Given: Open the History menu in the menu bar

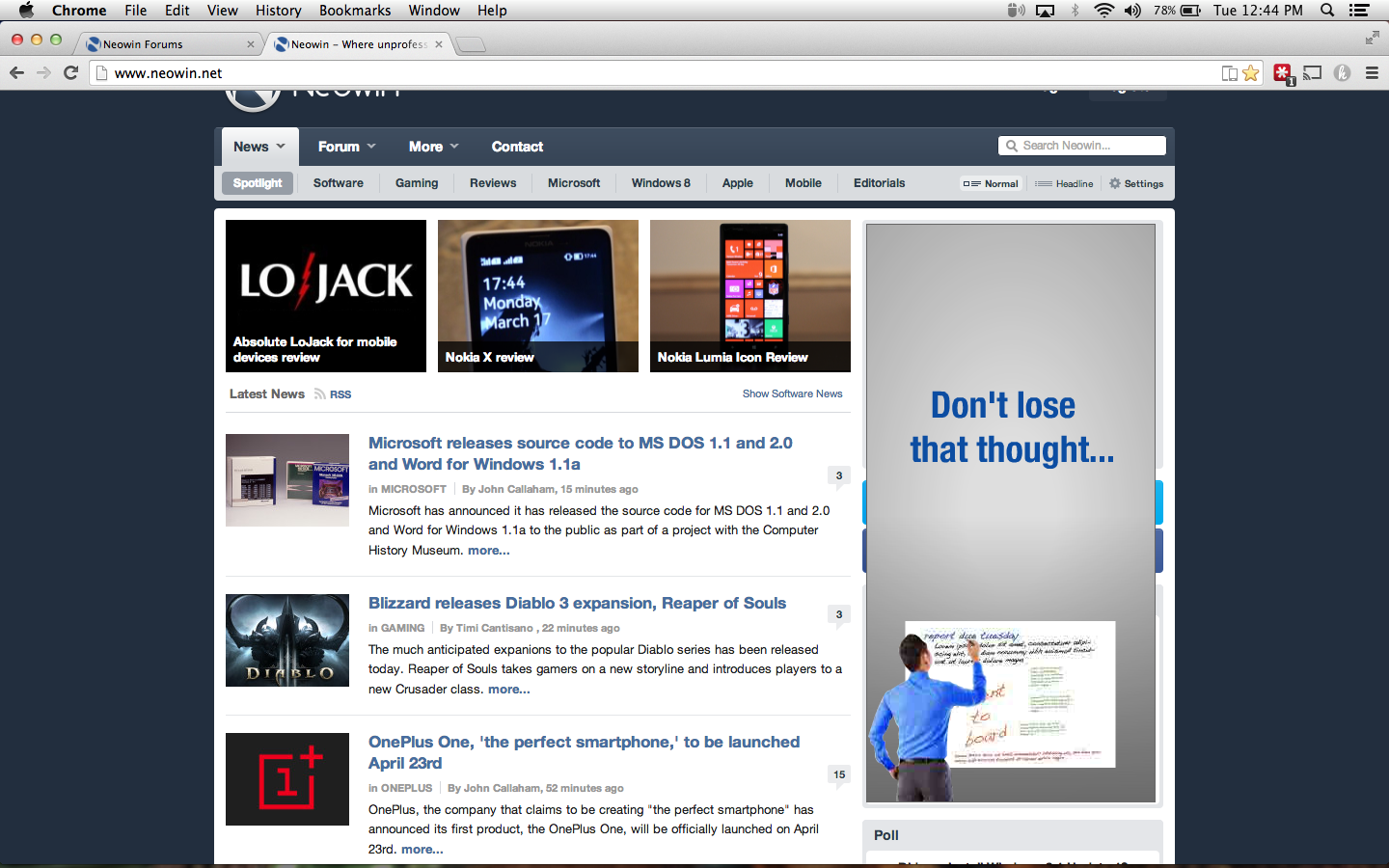Looking at the screenshot, I should (x=278, y=11).
